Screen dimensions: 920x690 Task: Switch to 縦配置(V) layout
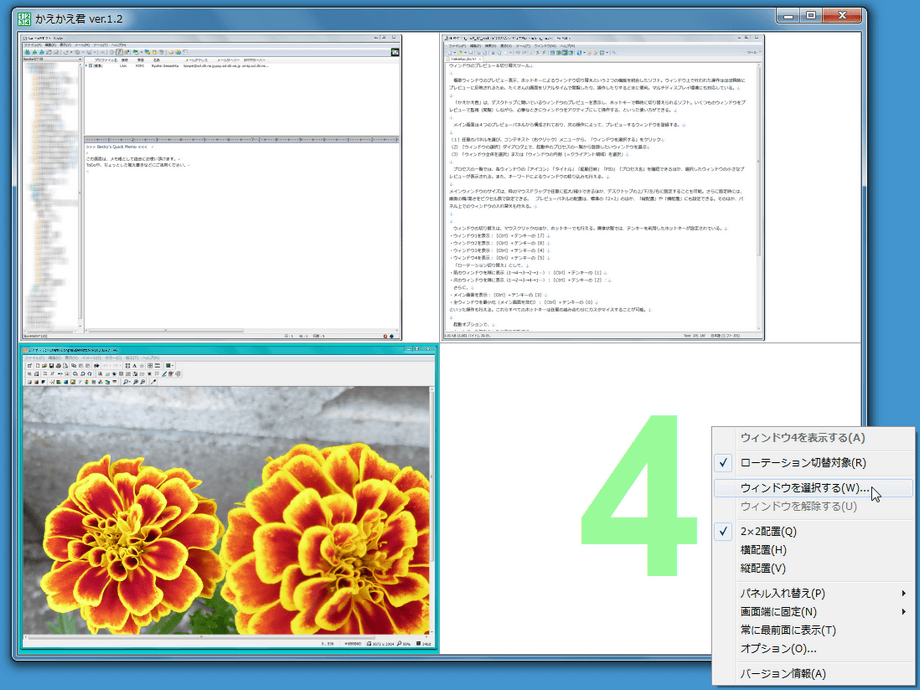(813, 569)
